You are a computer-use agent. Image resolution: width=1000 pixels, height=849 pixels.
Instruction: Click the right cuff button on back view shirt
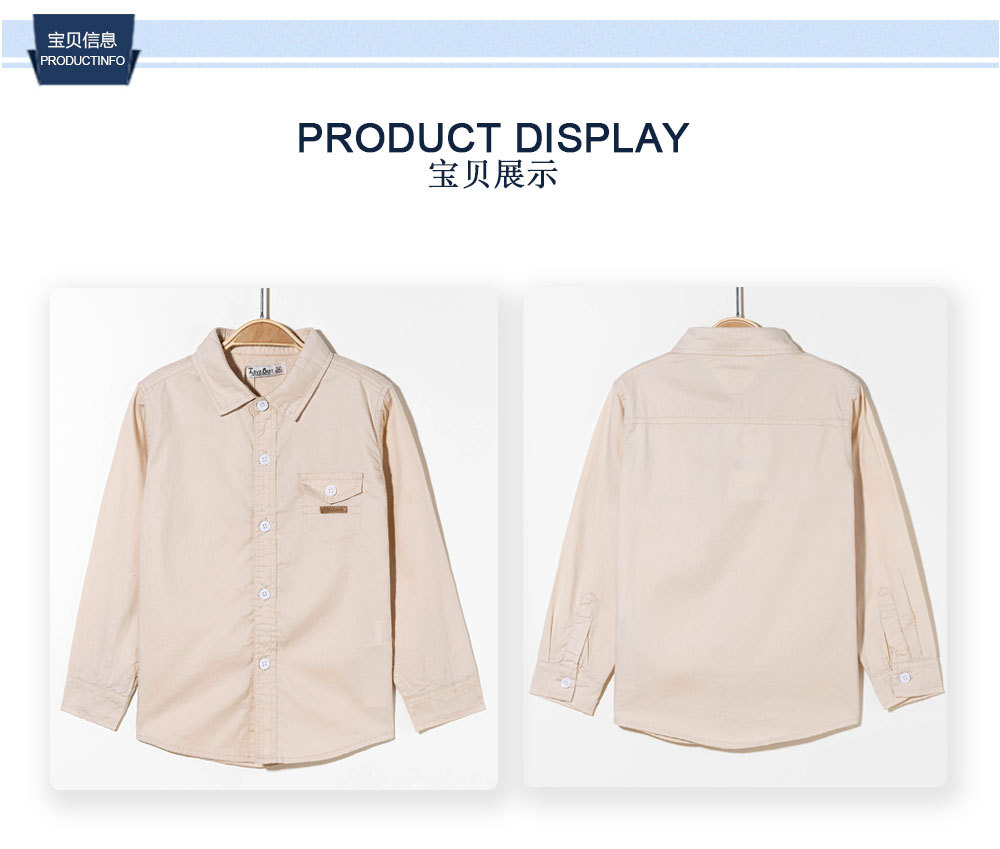(904, 677)
